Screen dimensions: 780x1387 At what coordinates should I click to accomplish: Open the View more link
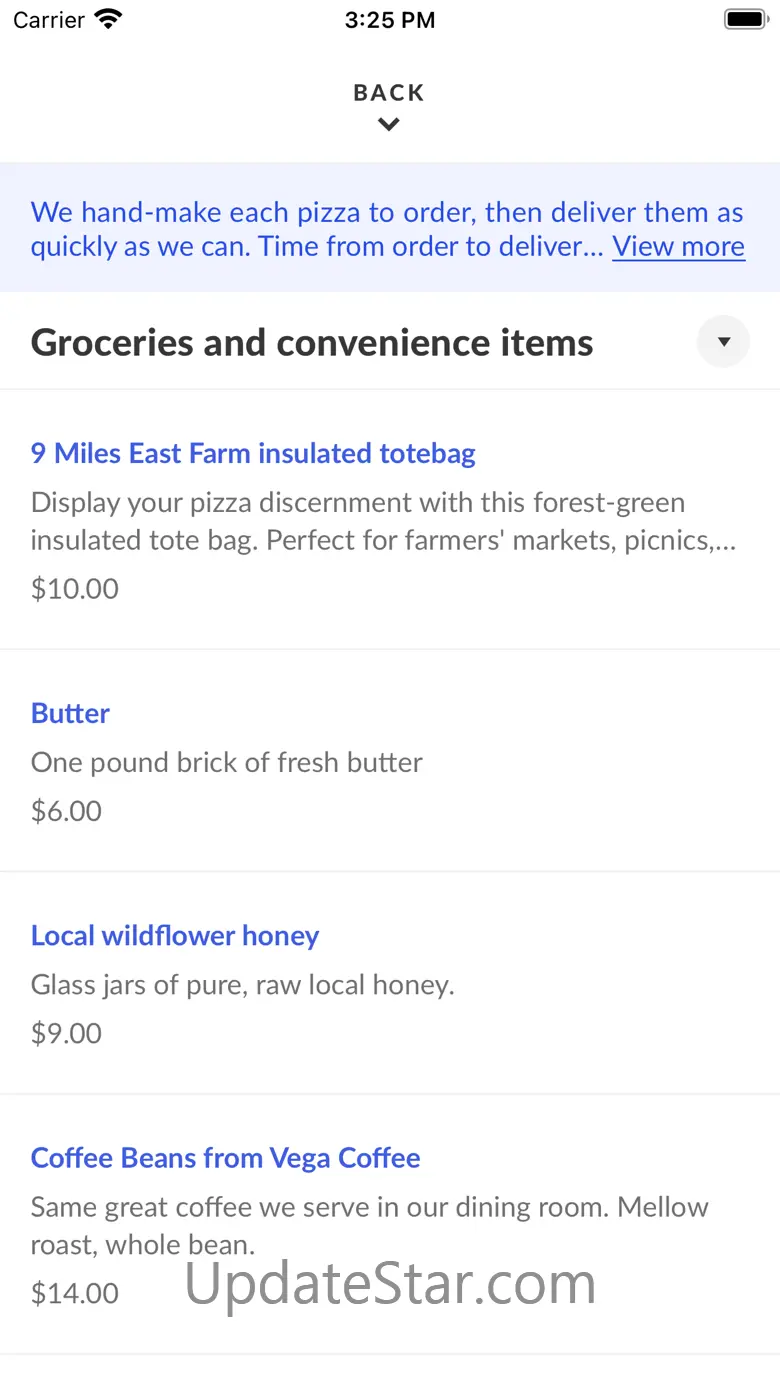coord(678,246)
